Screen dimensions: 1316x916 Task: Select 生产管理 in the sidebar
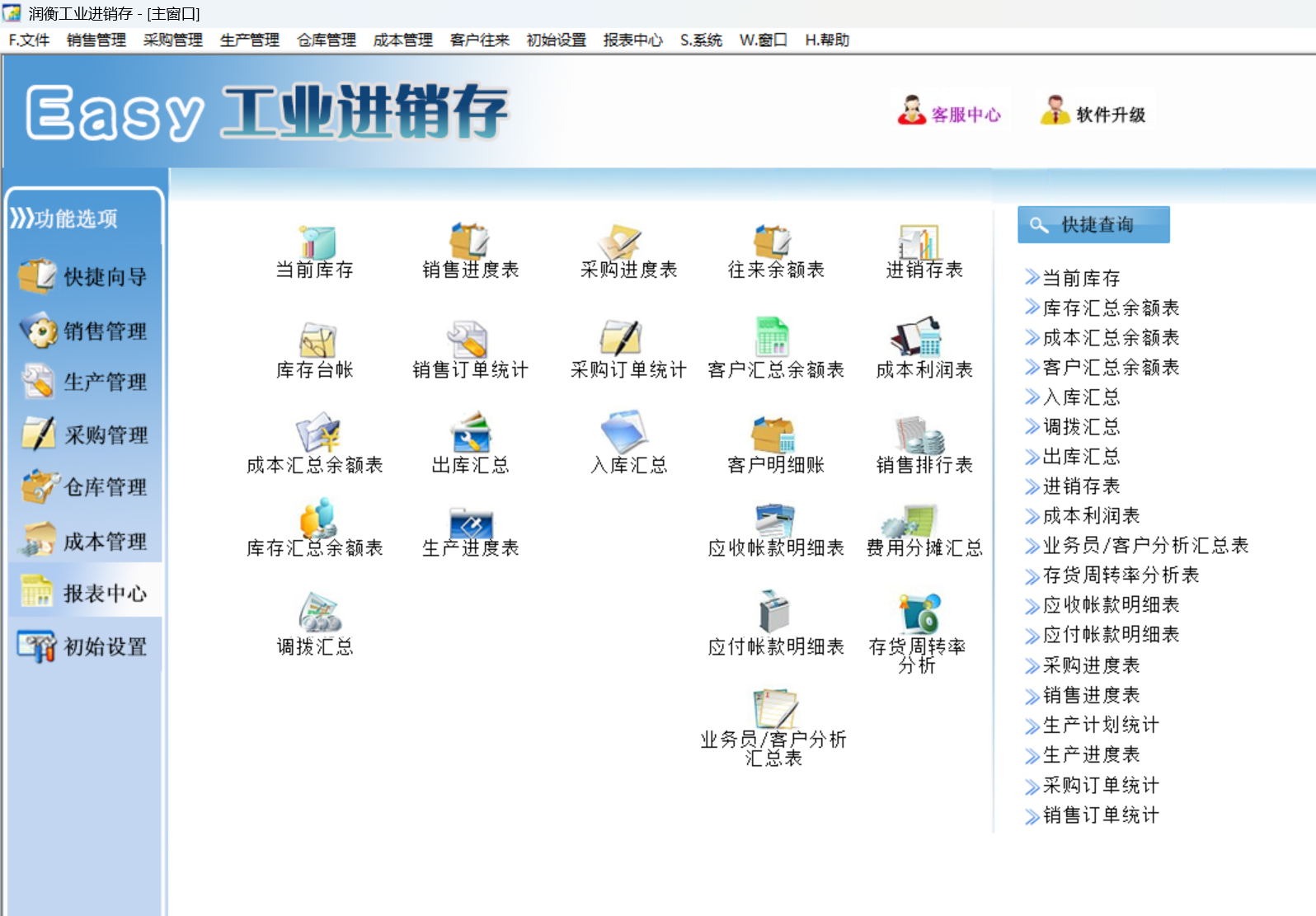click(x=83, y=382)
